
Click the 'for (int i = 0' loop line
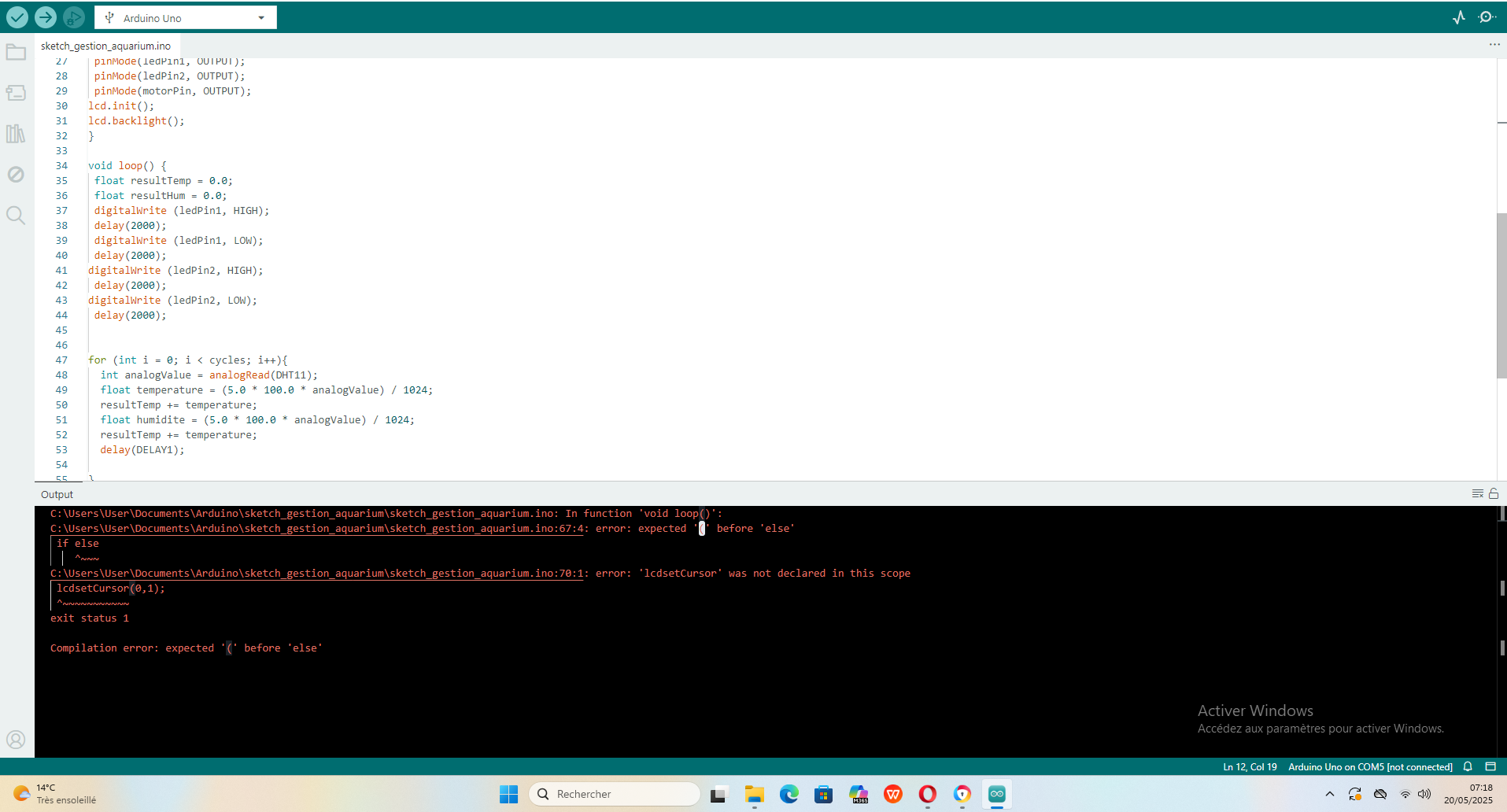coord(188,360)
